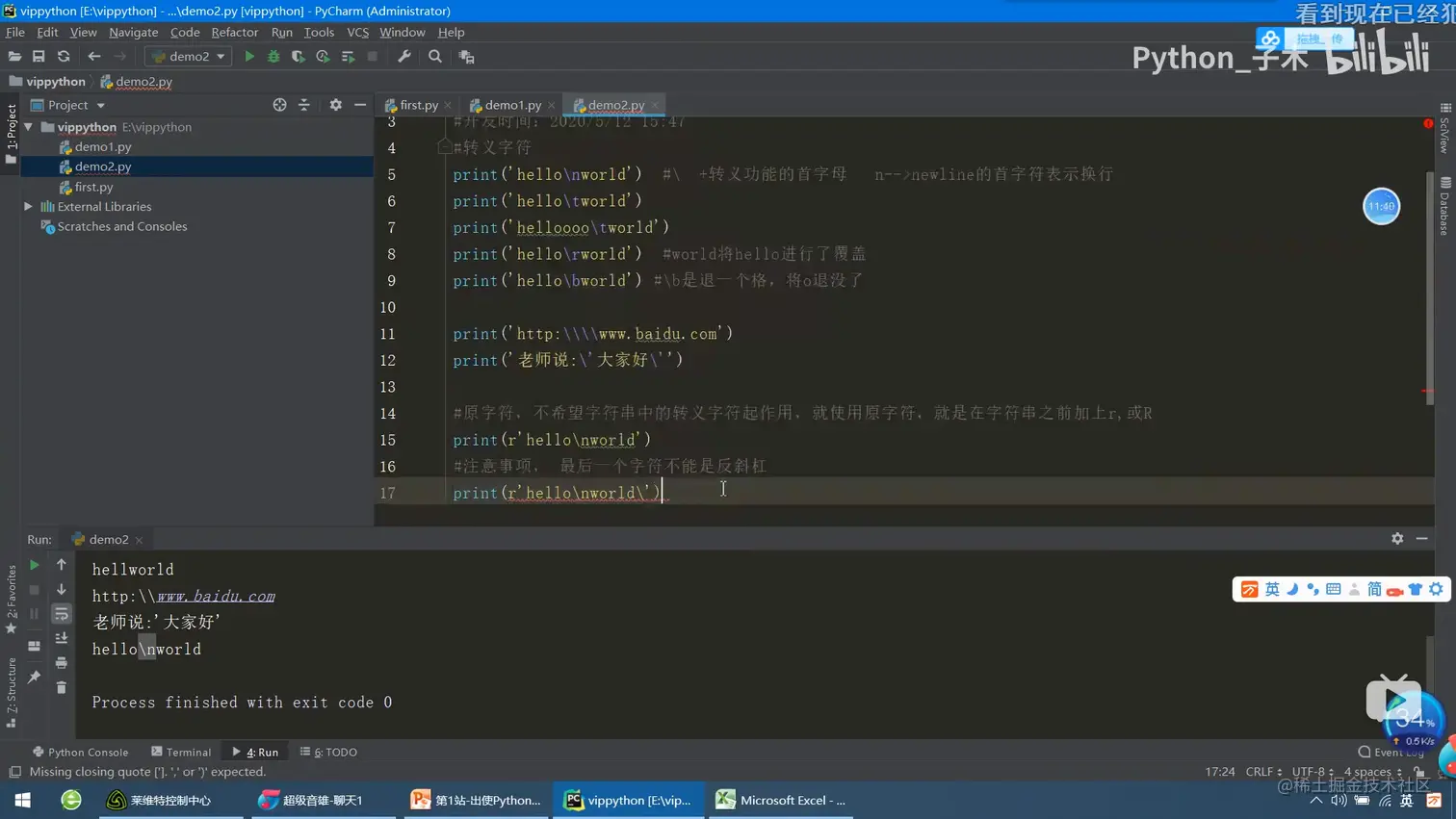Rerun demo2 from the Run panel
This screenshot has height=819, width=1456.
click(x=34, y=565)
